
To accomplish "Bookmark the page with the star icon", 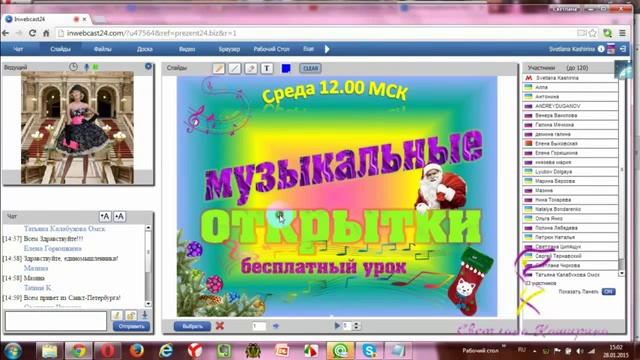I will [593, 33].
